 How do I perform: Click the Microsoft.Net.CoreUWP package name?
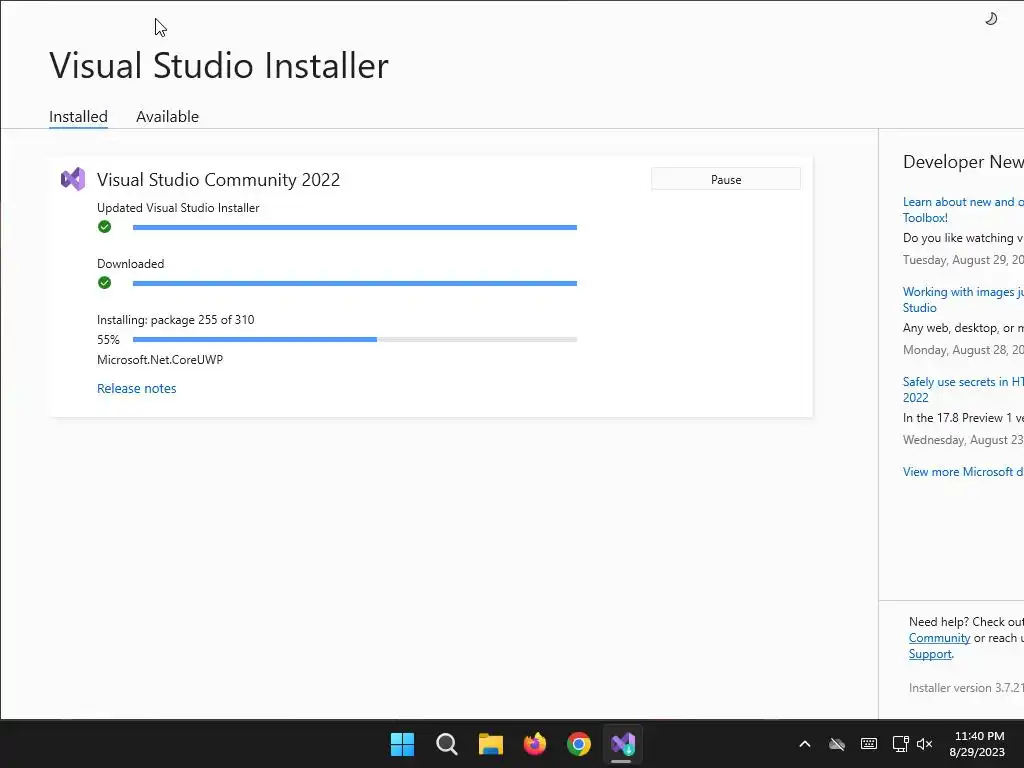tap(160, 359)
